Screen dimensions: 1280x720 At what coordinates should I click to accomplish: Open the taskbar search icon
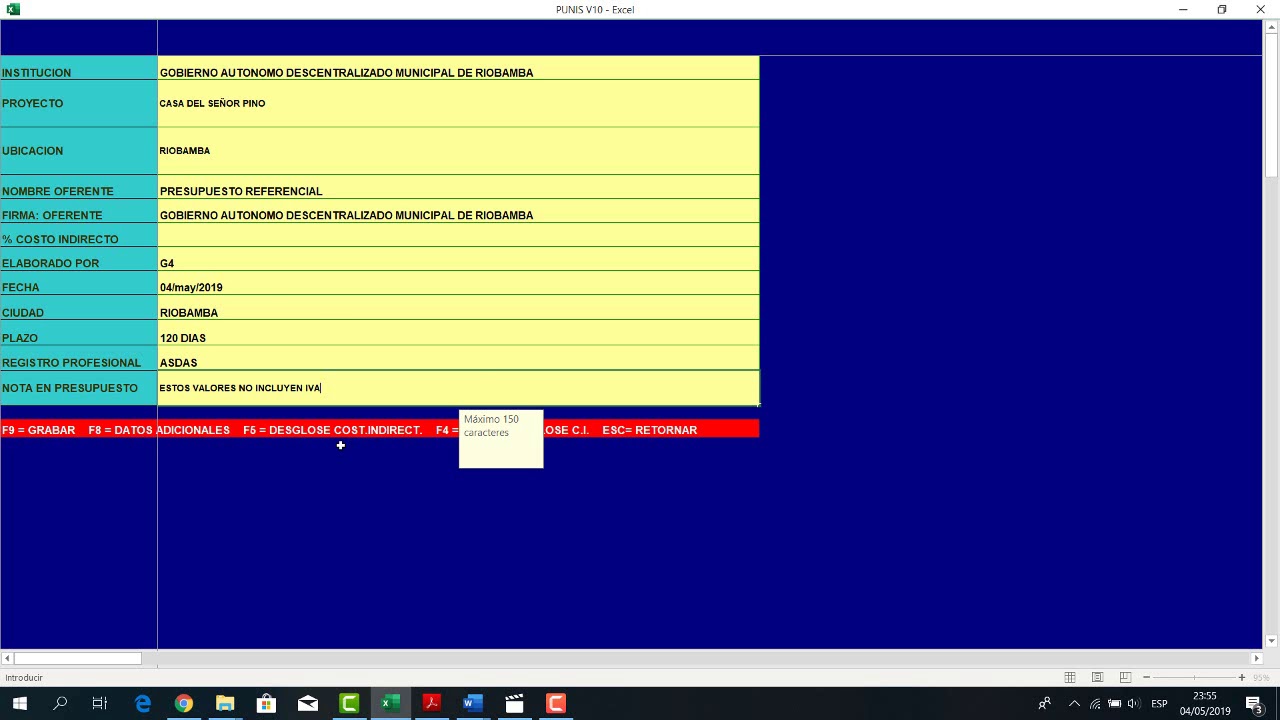click(x=60, y=703)
